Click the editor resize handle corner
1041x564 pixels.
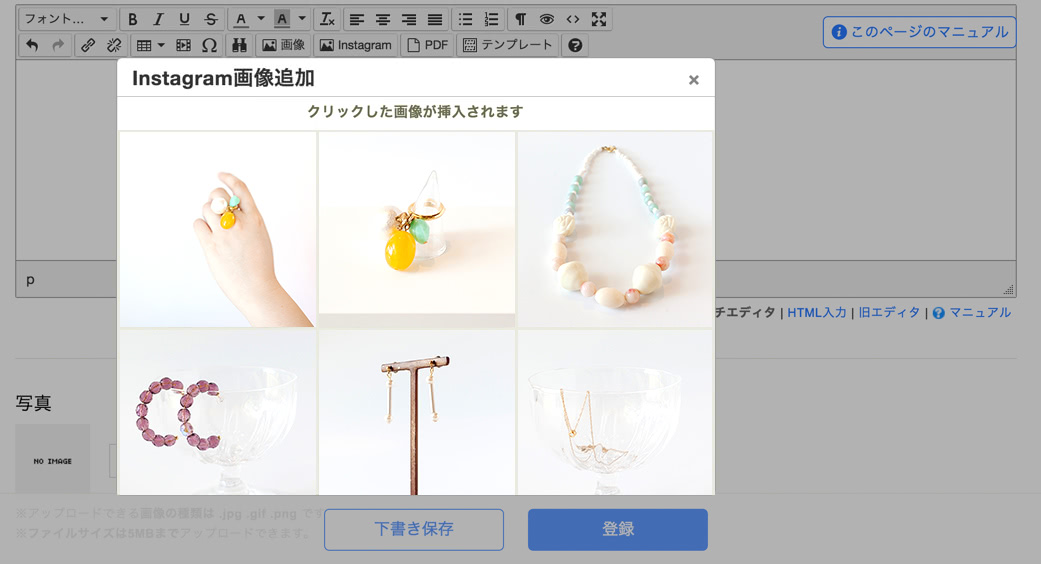(1009, 290)
